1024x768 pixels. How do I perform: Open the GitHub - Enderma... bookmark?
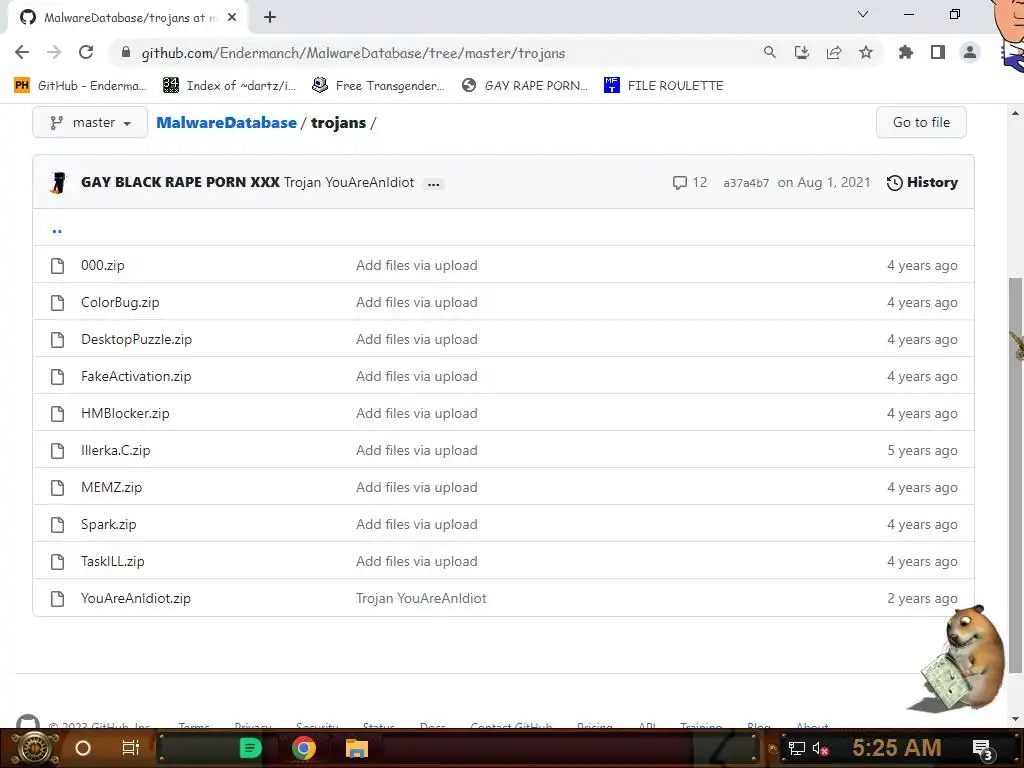(80, 86)
